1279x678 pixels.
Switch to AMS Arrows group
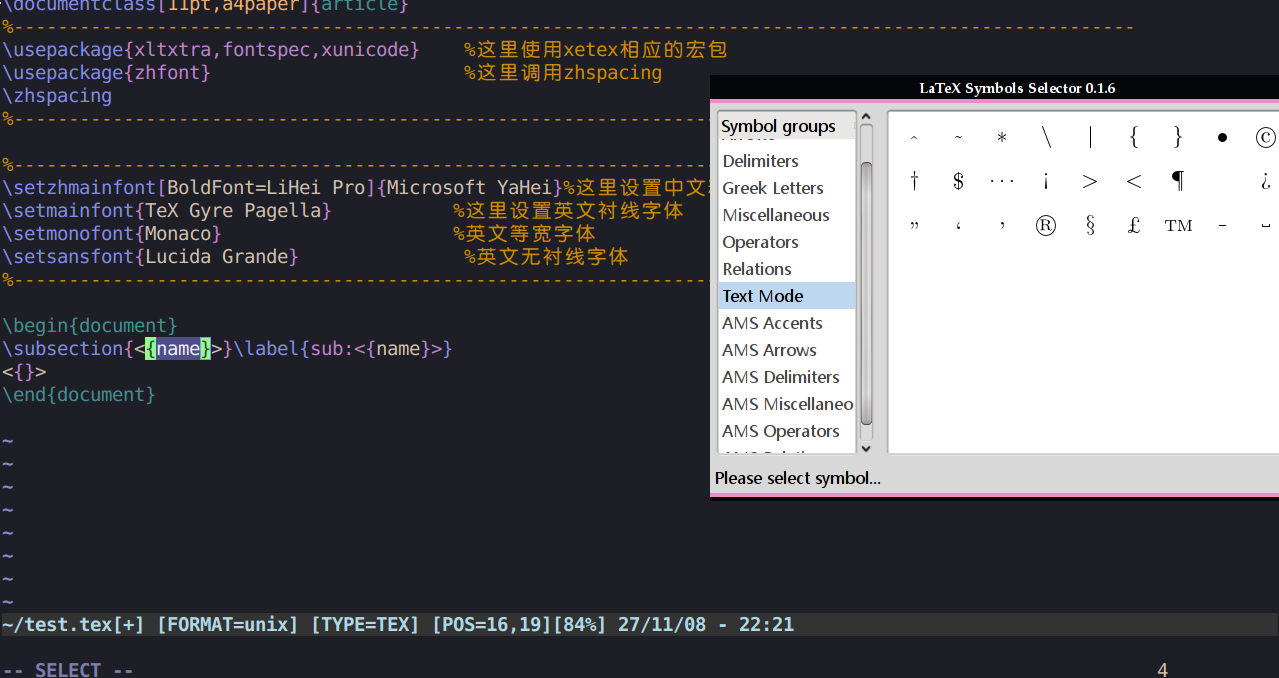(x=769, y=350)
